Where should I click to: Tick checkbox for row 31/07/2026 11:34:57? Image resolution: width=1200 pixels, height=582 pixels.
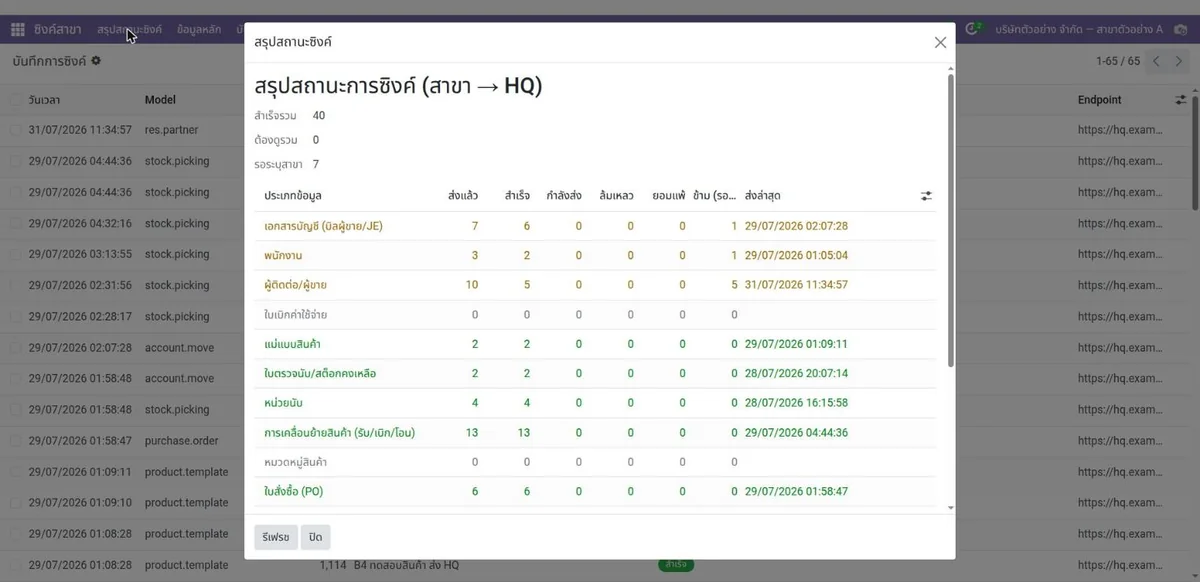(x=16, y=130)
